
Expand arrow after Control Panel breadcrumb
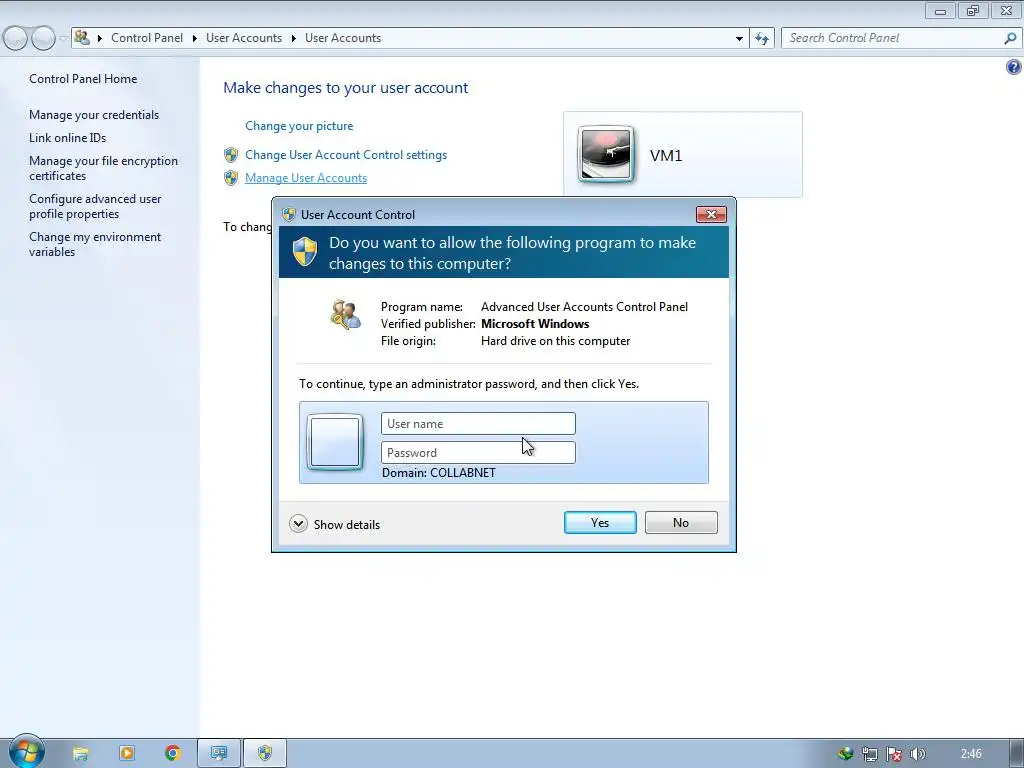pos(195,38)
